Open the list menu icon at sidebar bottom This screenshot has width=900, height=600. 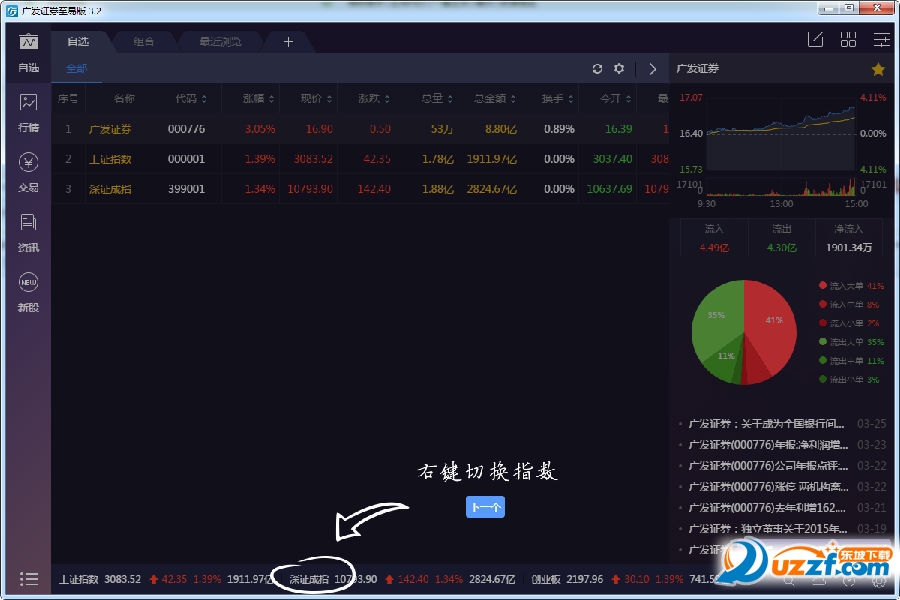click(29, 579)
